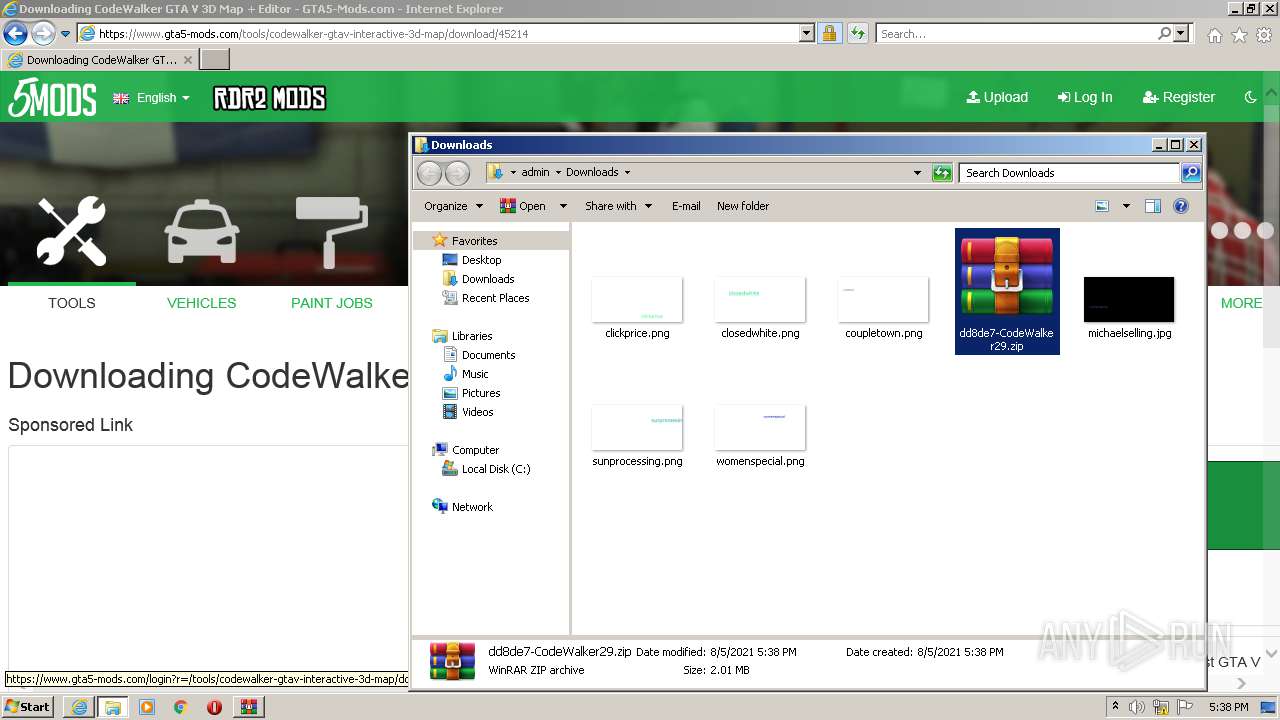Open Explorer help icon
Image resolution: width=1280 pixels, height=720 pixels.
1181,206
